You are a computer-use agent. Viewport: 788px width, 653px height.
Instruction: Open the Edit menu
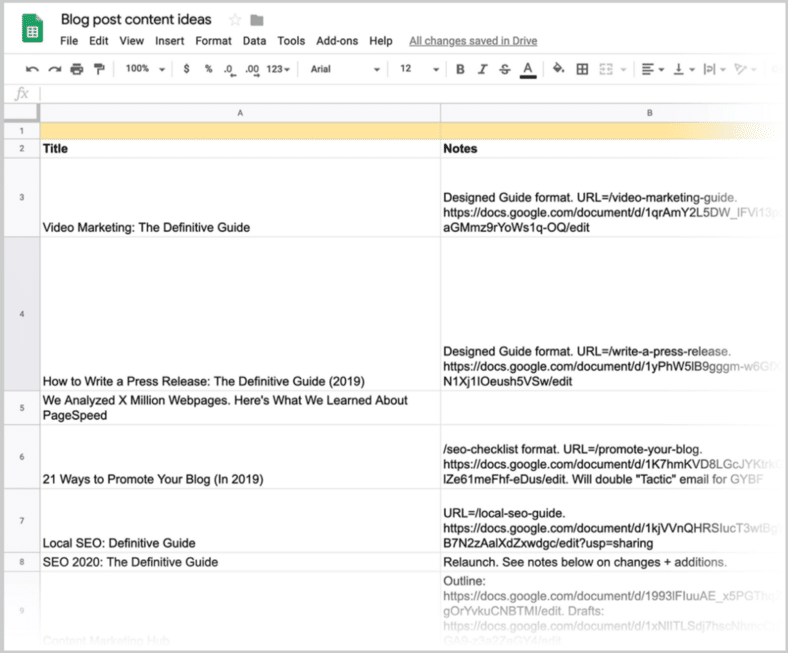(x=98, y=41)
